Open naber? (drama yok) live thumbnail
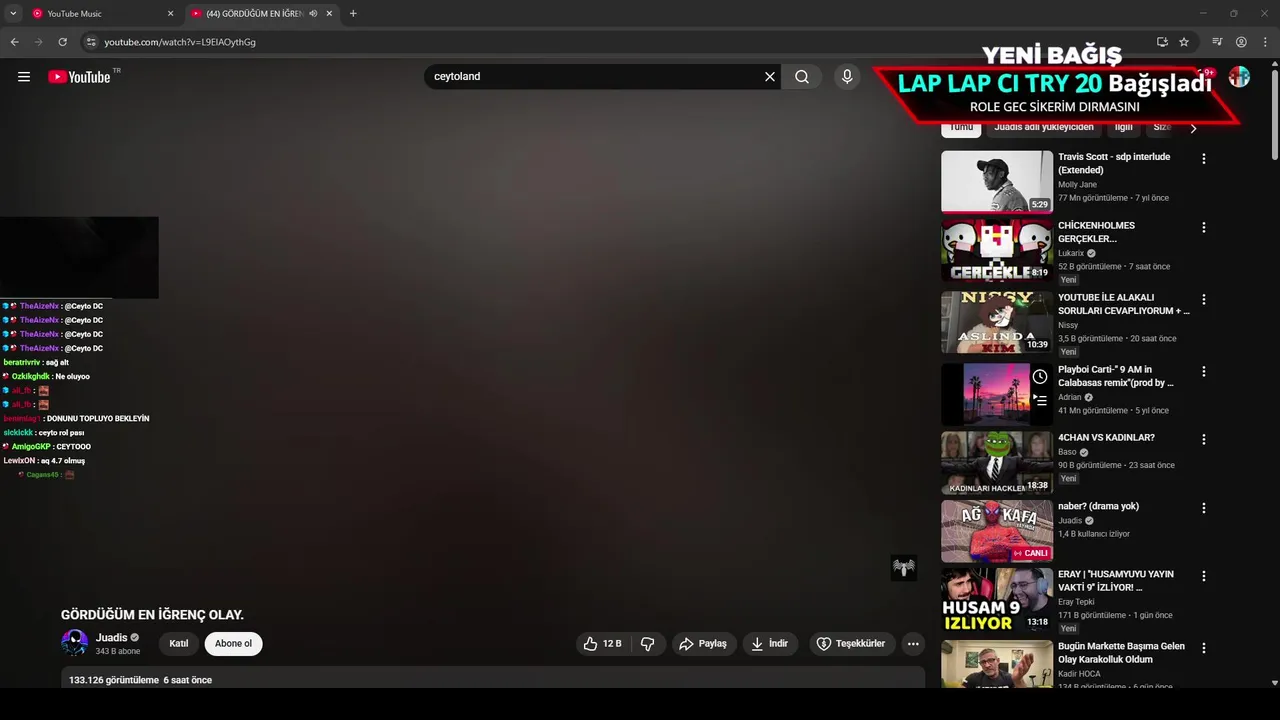 click(x=997, y=531)
